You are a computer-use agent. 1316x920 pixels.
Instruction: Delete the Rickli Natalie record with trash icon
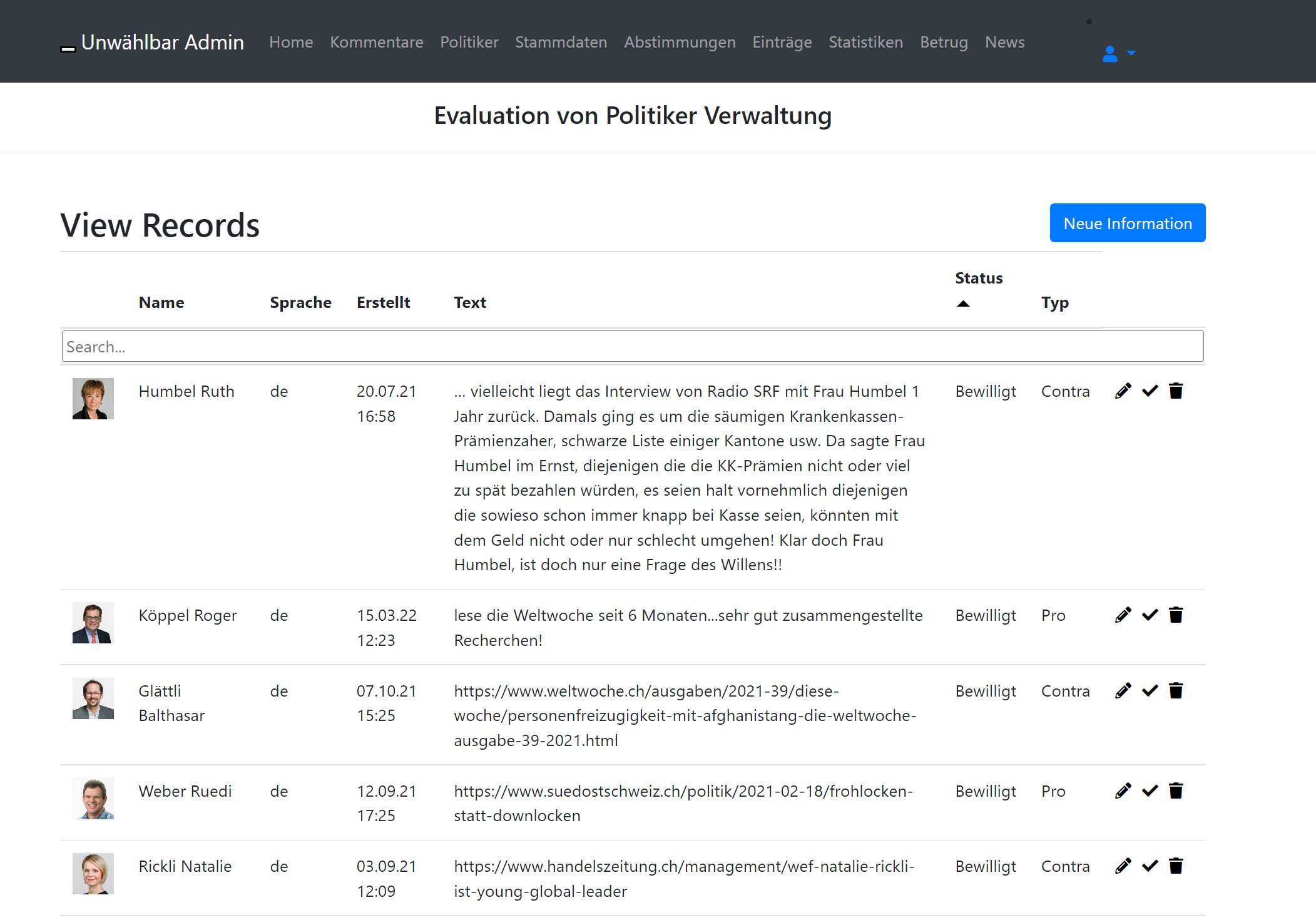(1176, 866)
